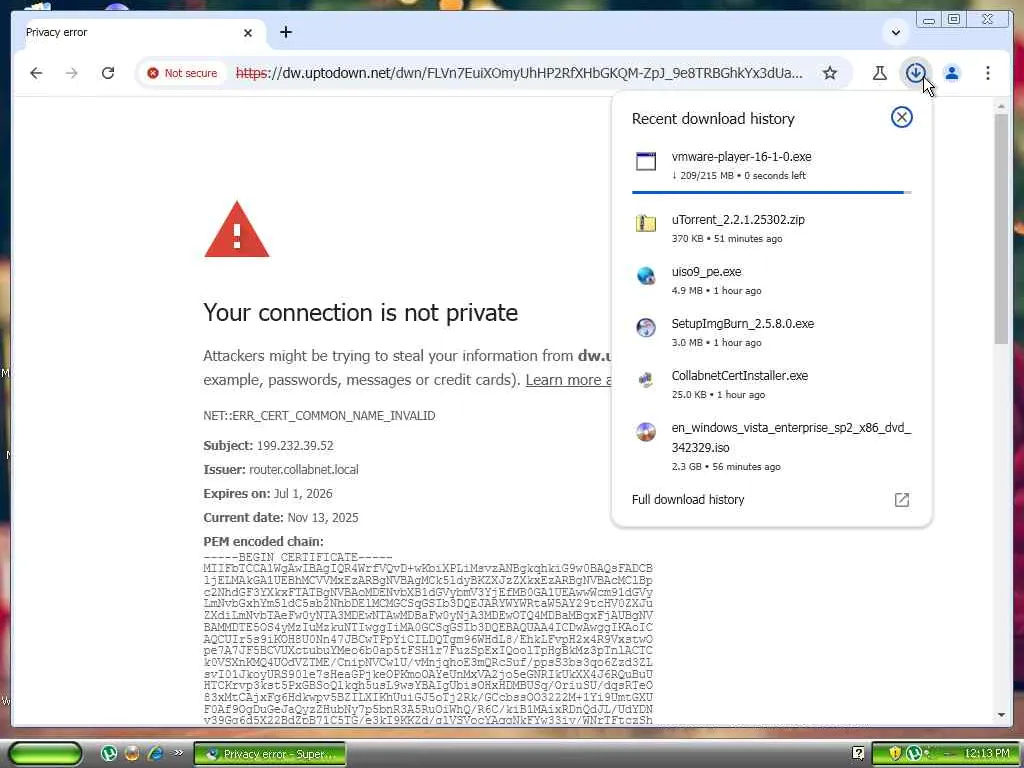1024x768 pixels.
Task: Click the uTorrent zip folder icon
Action: pos(646,223)
